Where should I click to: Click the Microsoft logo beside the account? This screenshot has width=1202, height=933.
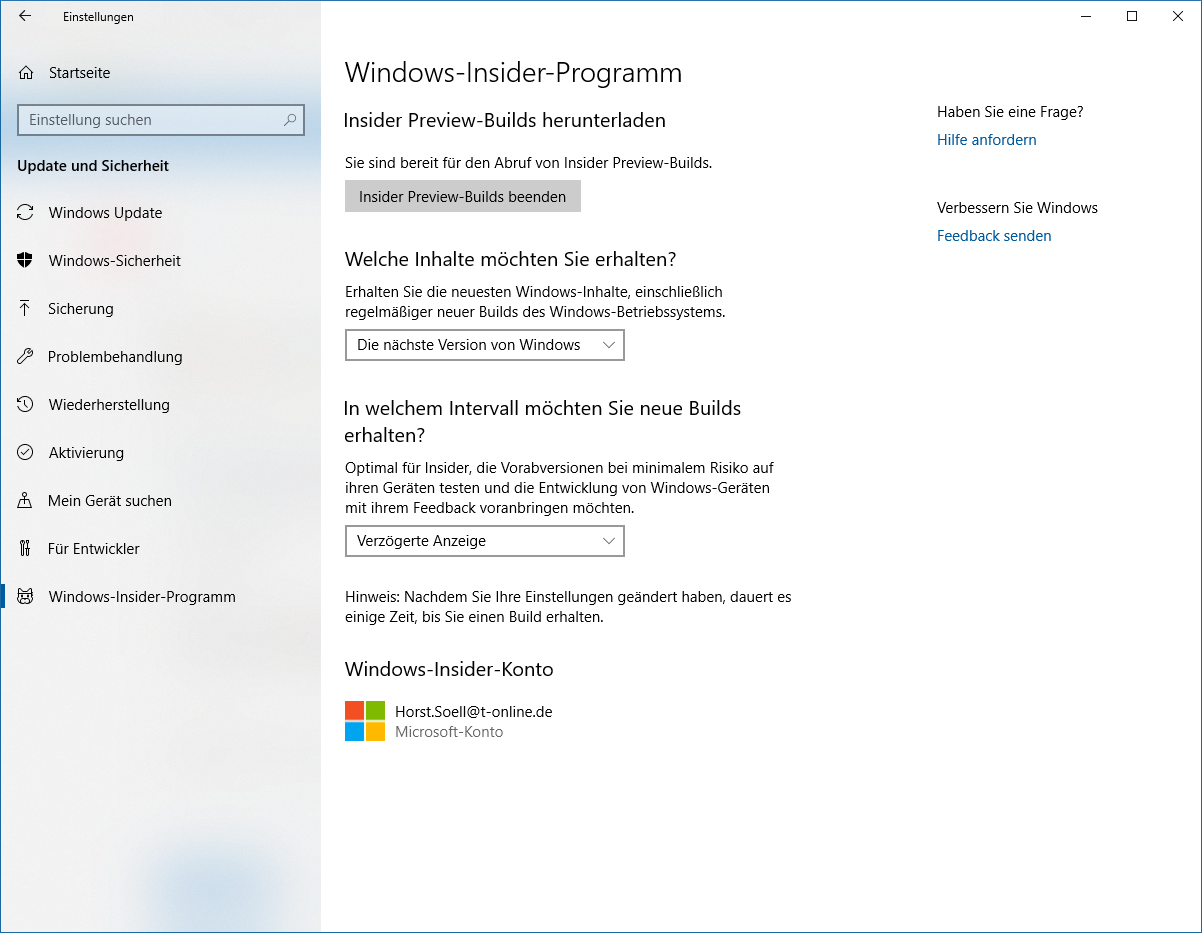(x=365, y=721)
